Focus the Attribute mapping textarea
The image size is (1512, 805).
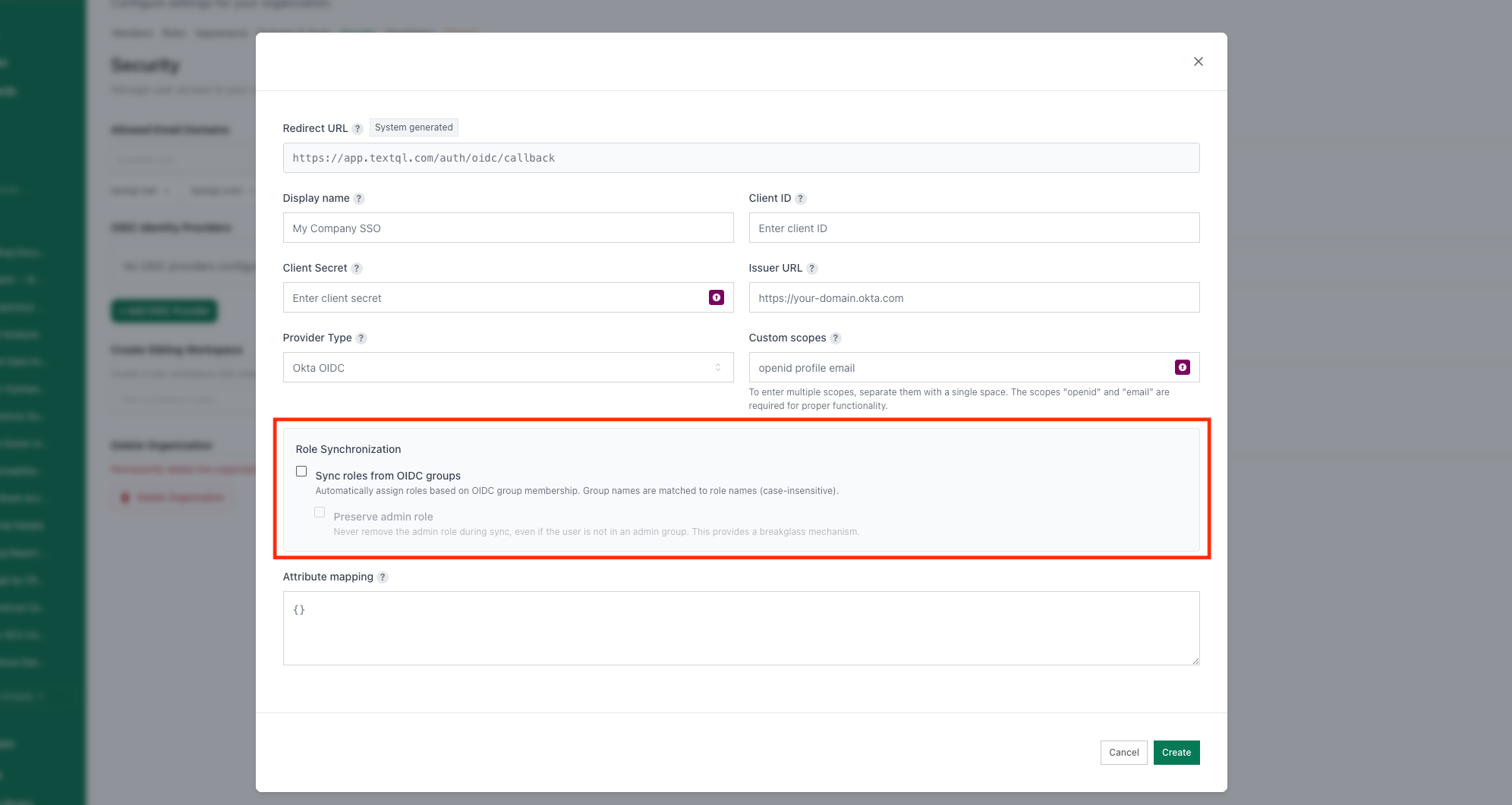click(741, 628)
